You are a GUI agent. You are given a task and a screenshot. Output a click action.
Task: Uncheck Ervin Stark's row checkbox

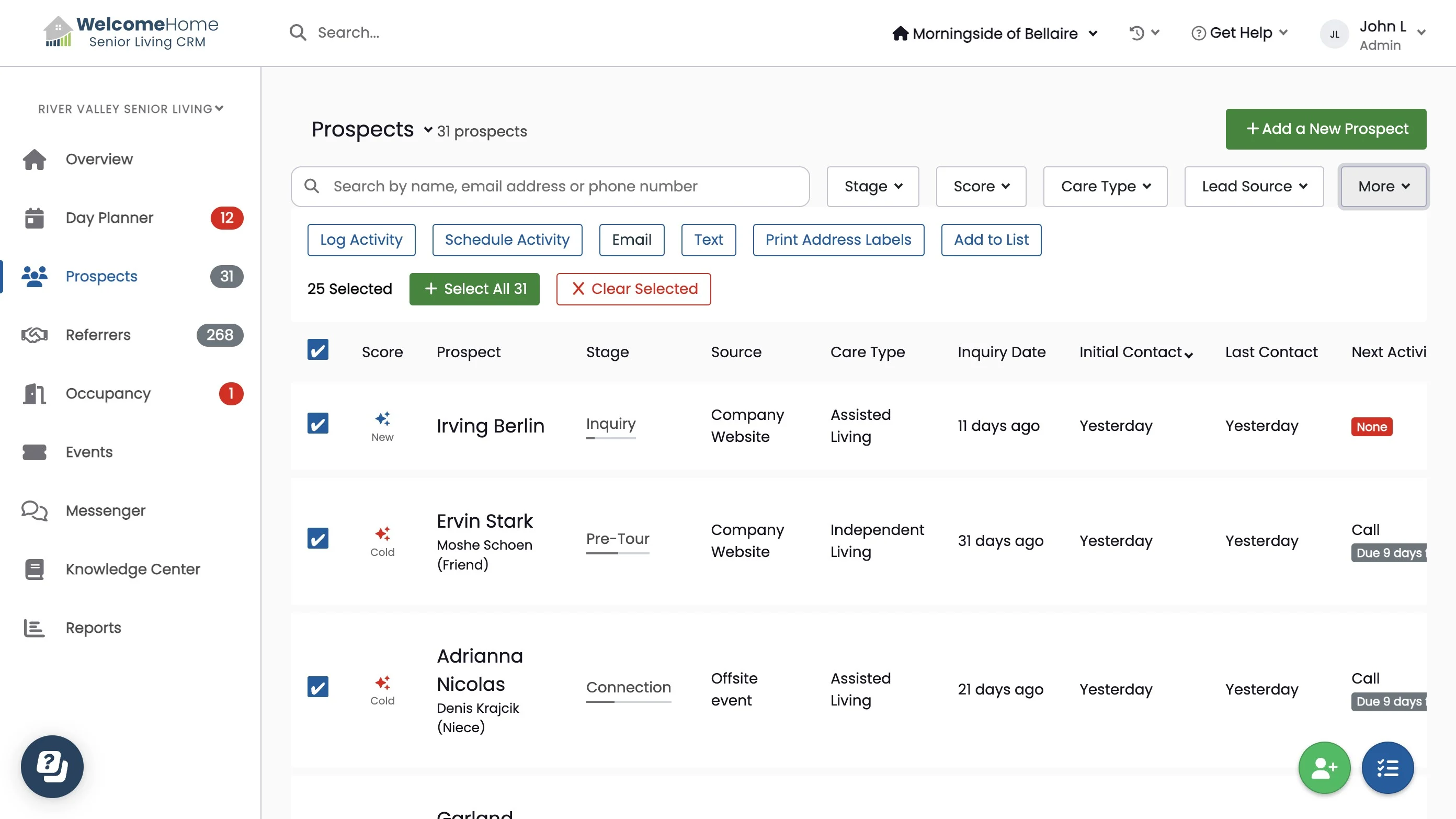(x=317, y=539)
